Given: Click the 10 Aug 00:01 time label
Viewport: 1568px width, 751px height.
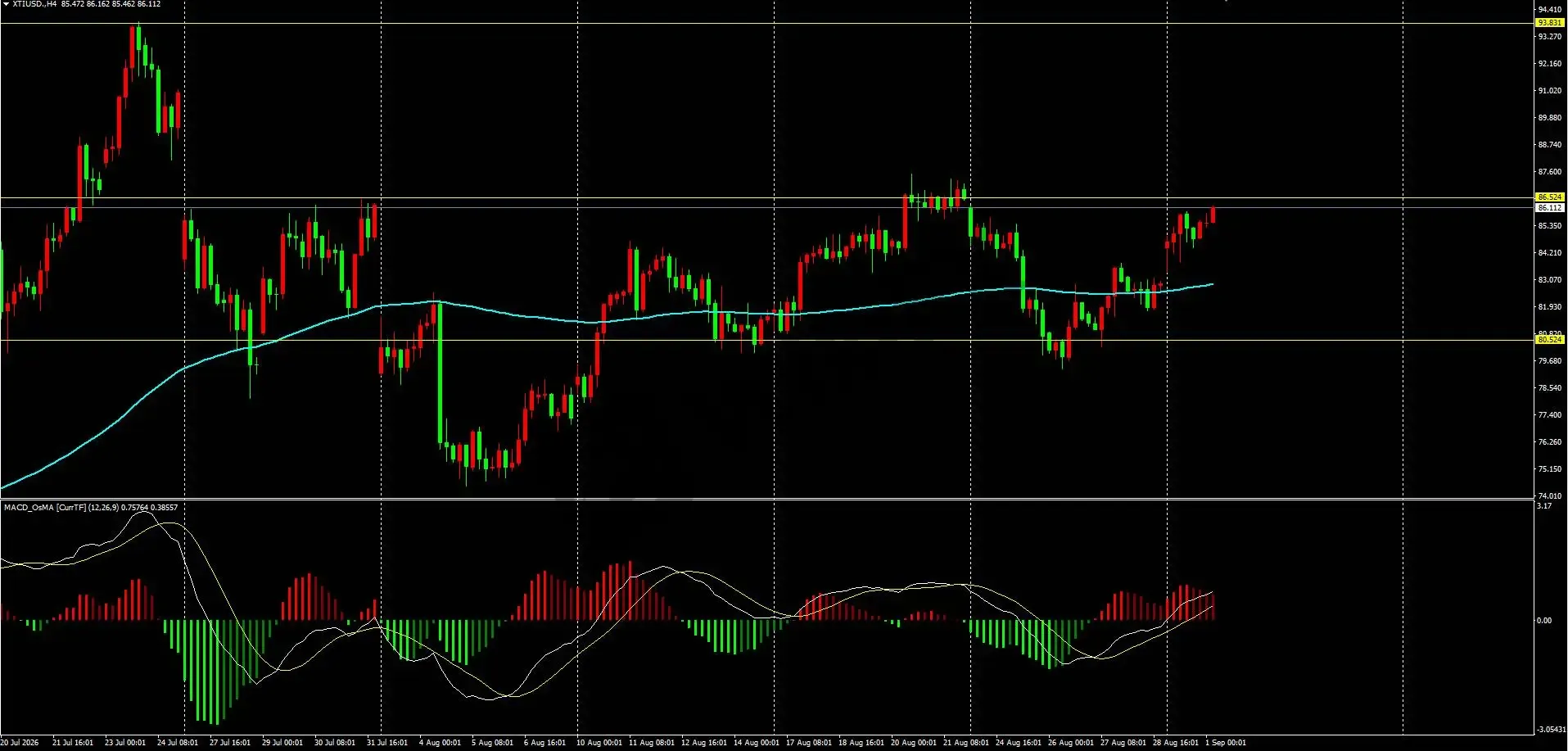Looking at the screenshot, I should (x=599, y=743).
